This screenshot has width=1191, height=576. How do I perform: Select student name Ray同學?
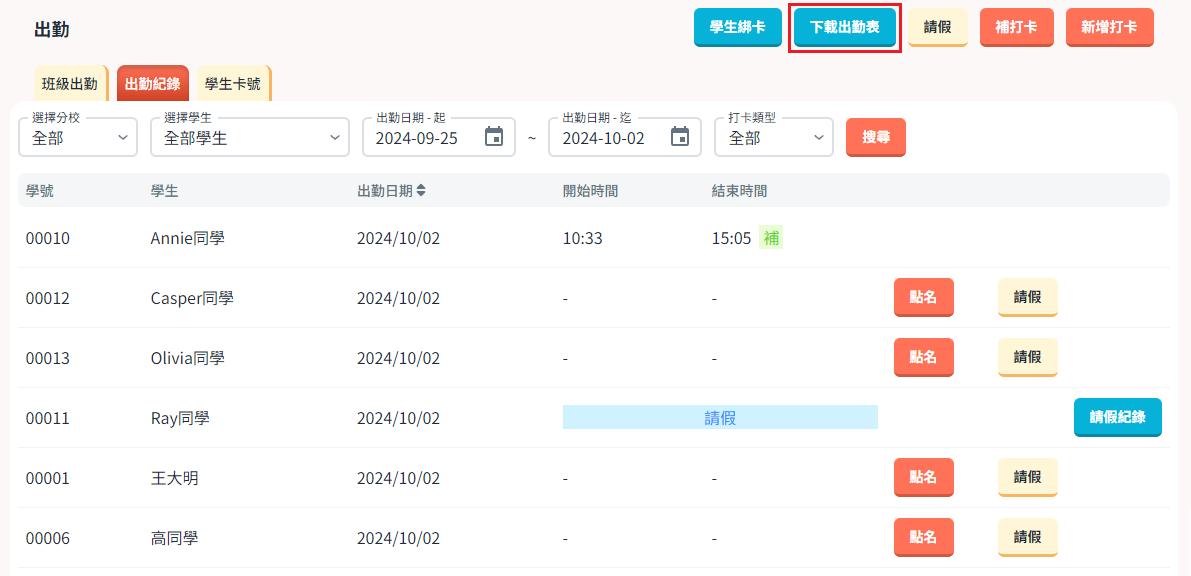(x=180, y=418)
